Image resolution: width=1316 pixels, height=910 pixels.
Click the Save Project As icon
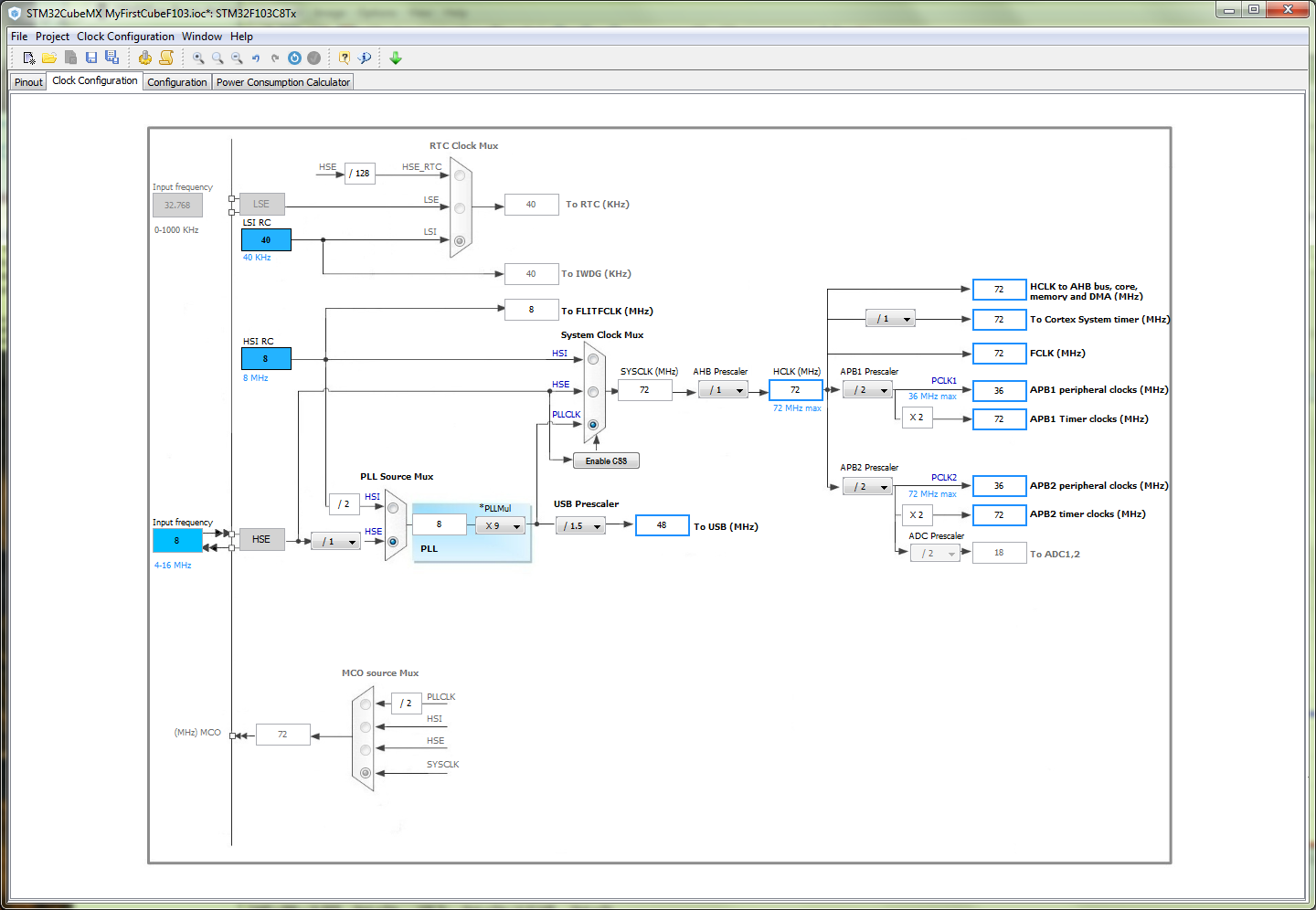tap(111, 58)
